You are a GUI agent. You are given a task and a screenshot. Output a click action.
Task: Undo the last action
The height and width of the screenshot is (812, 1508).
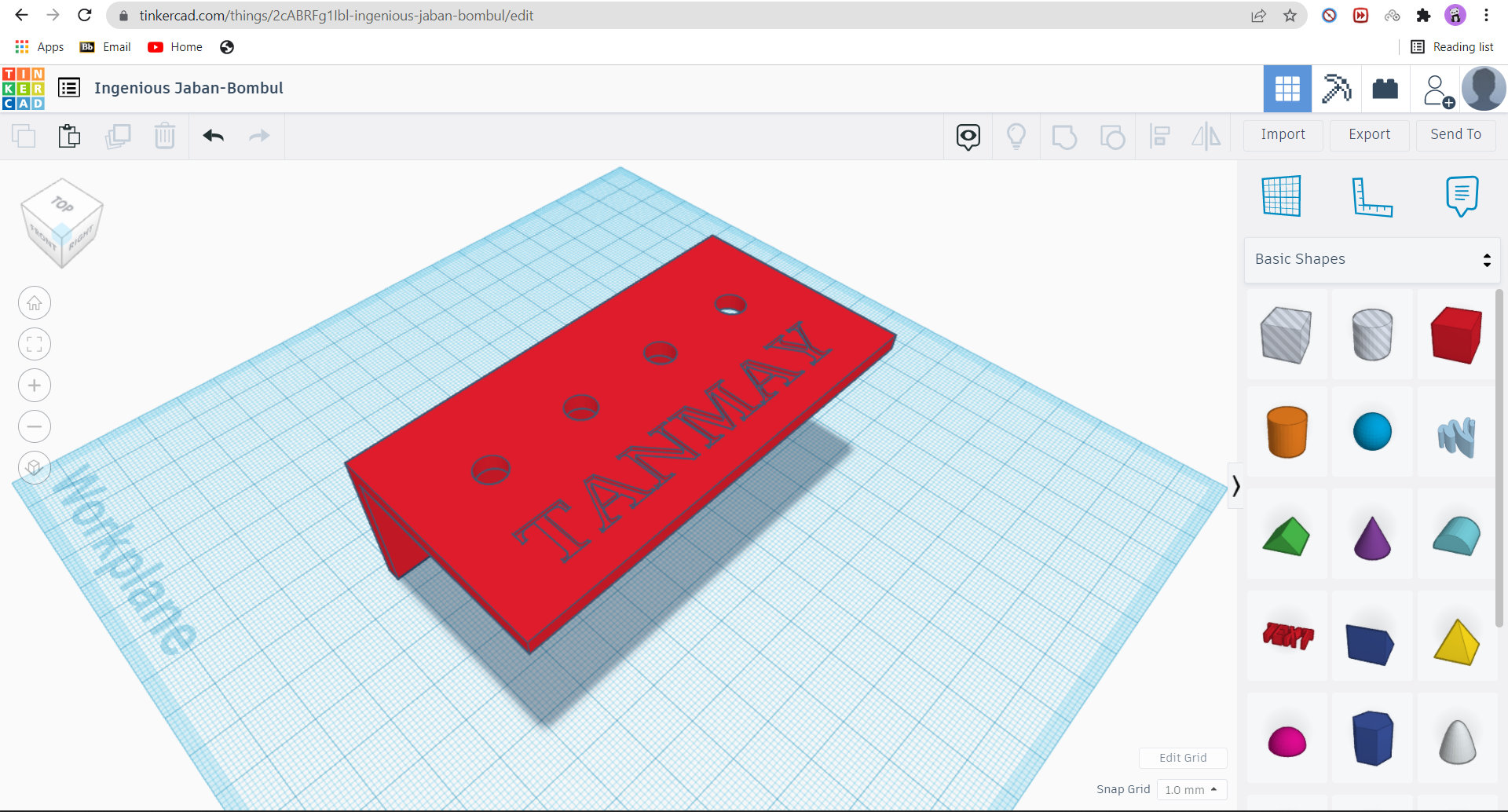[214, 136]
